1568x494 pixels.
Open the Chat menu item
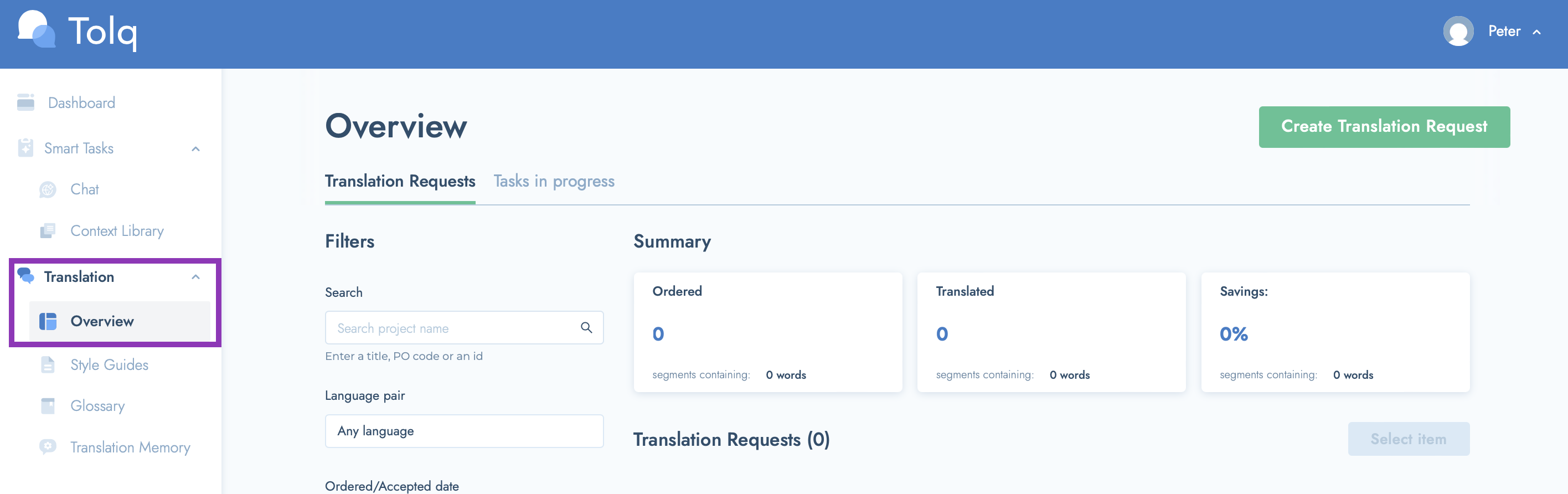coord(85,189)
